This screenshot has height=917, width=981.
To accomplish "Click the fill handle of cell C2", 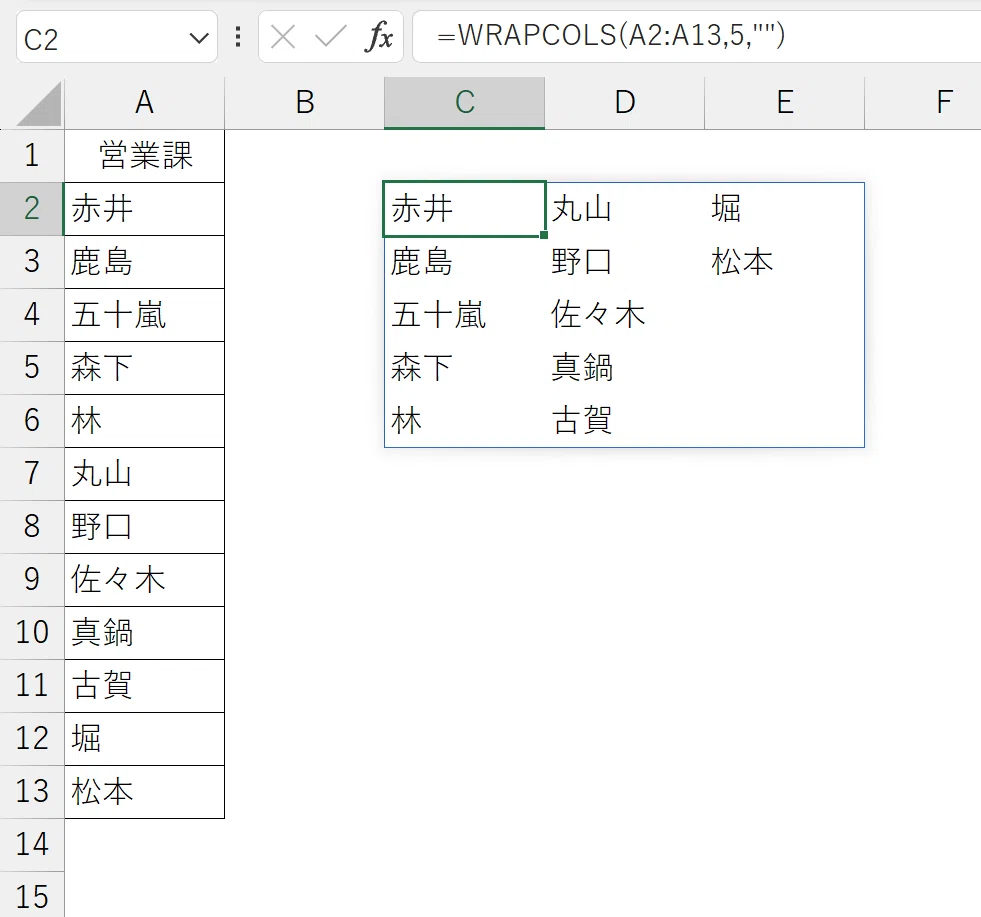I will pos(544,235).
